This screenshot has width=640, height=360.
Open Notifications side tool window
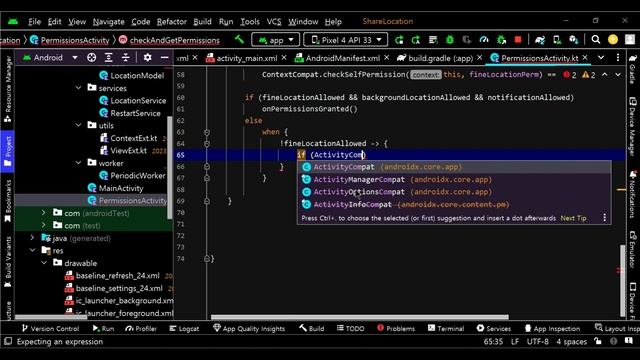(633, 194)
